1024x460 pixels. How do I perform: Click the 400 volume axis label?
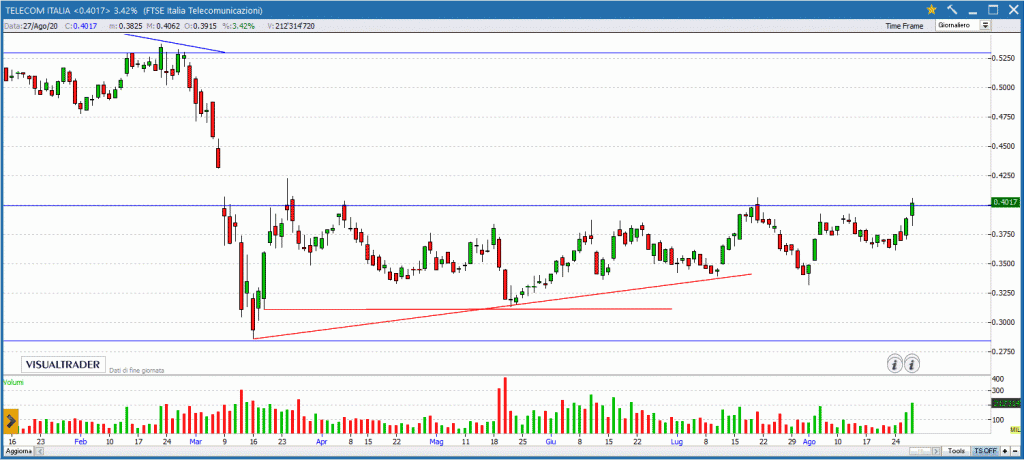(998, 379)
